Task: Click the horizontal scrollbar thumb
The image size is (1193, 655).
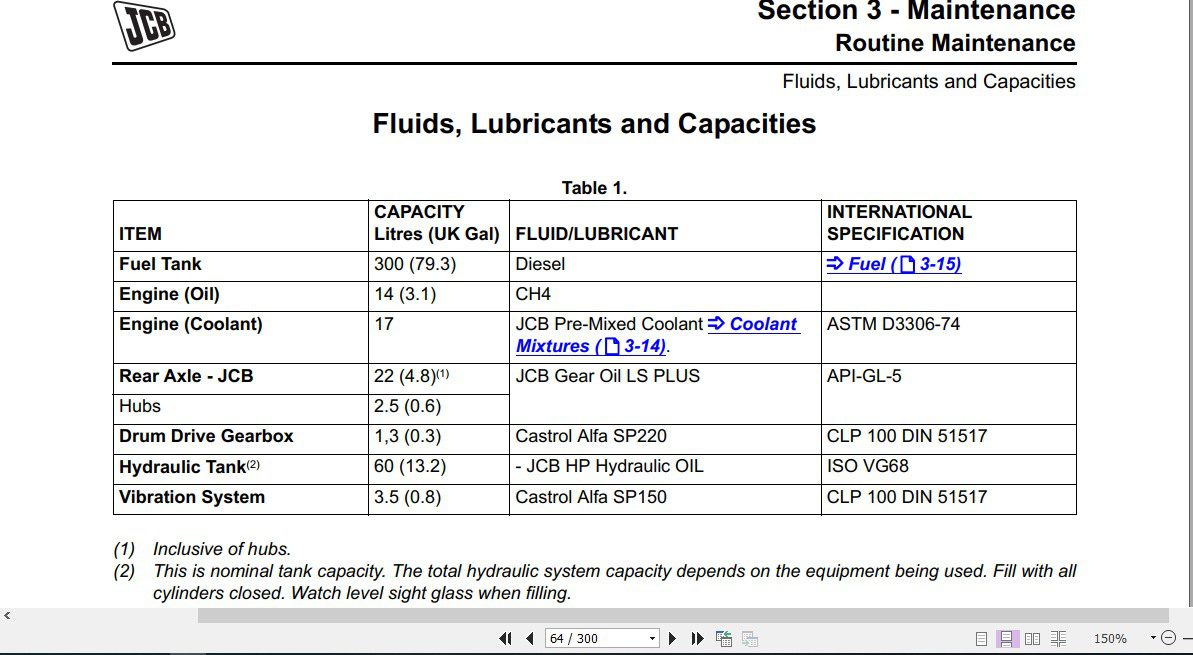Action: point(682,615)
